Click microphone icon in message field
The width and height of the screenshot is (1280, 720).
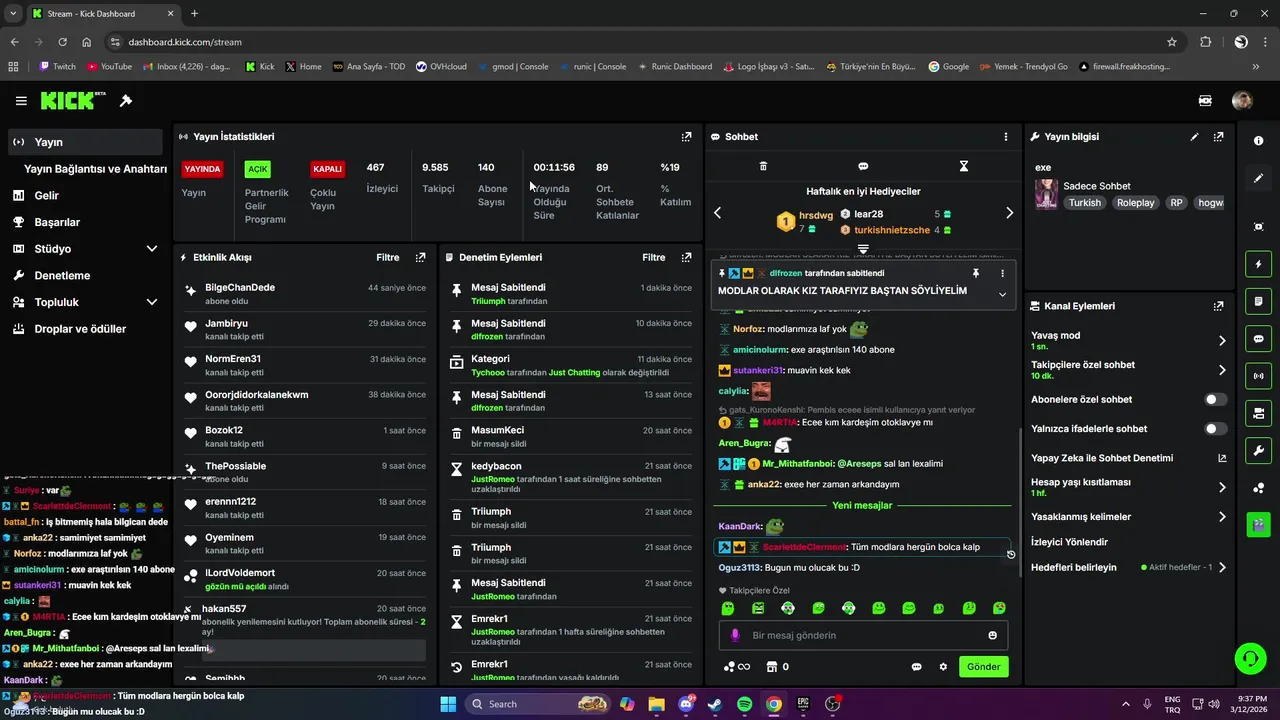[735, 635]
